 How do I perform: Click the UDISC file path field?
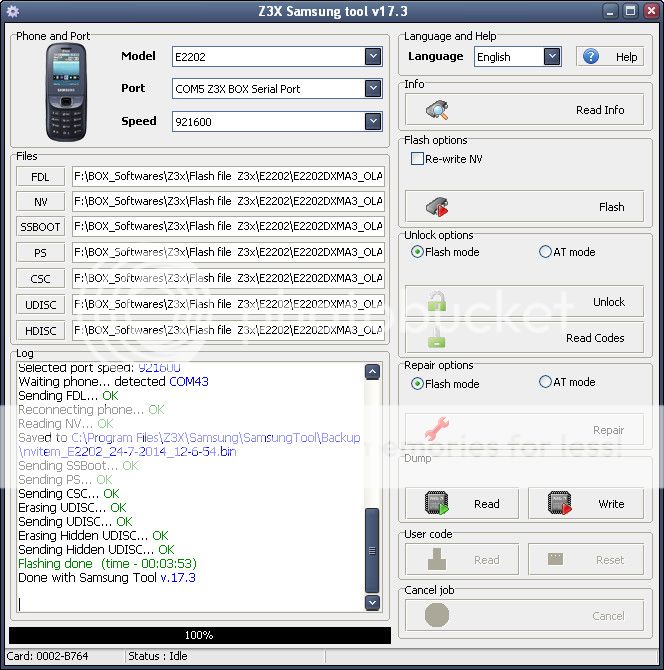[x=228, y=305]
